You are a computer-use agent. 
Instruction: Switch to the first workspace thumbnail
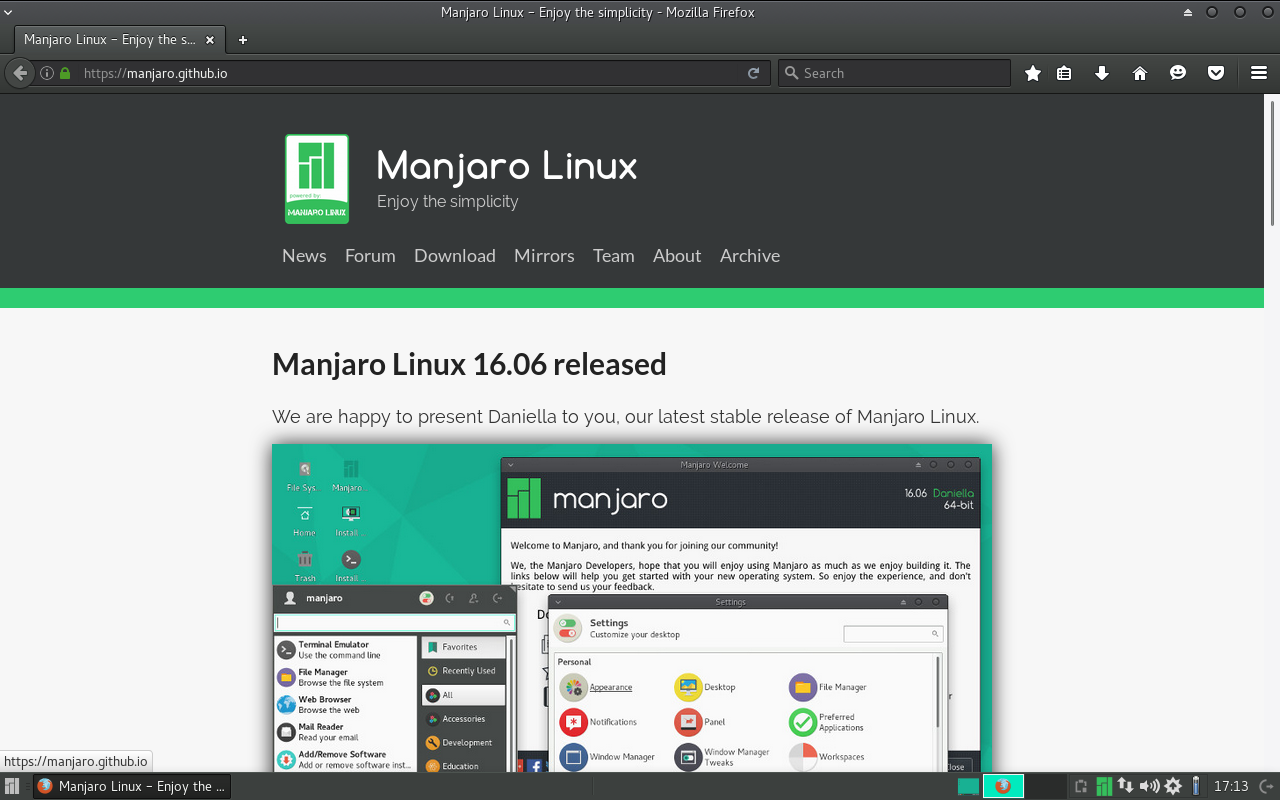pos(968,786)
